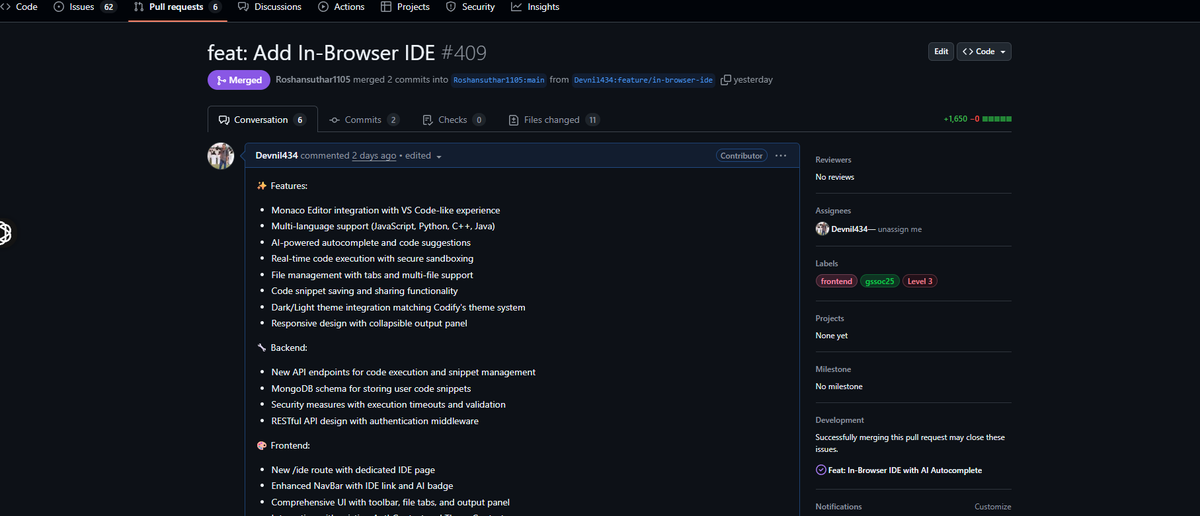Viewport: 1200px width, 516px height.
Task: Open base branch Roshansuthar1105:main link
Action: (498, 80)
